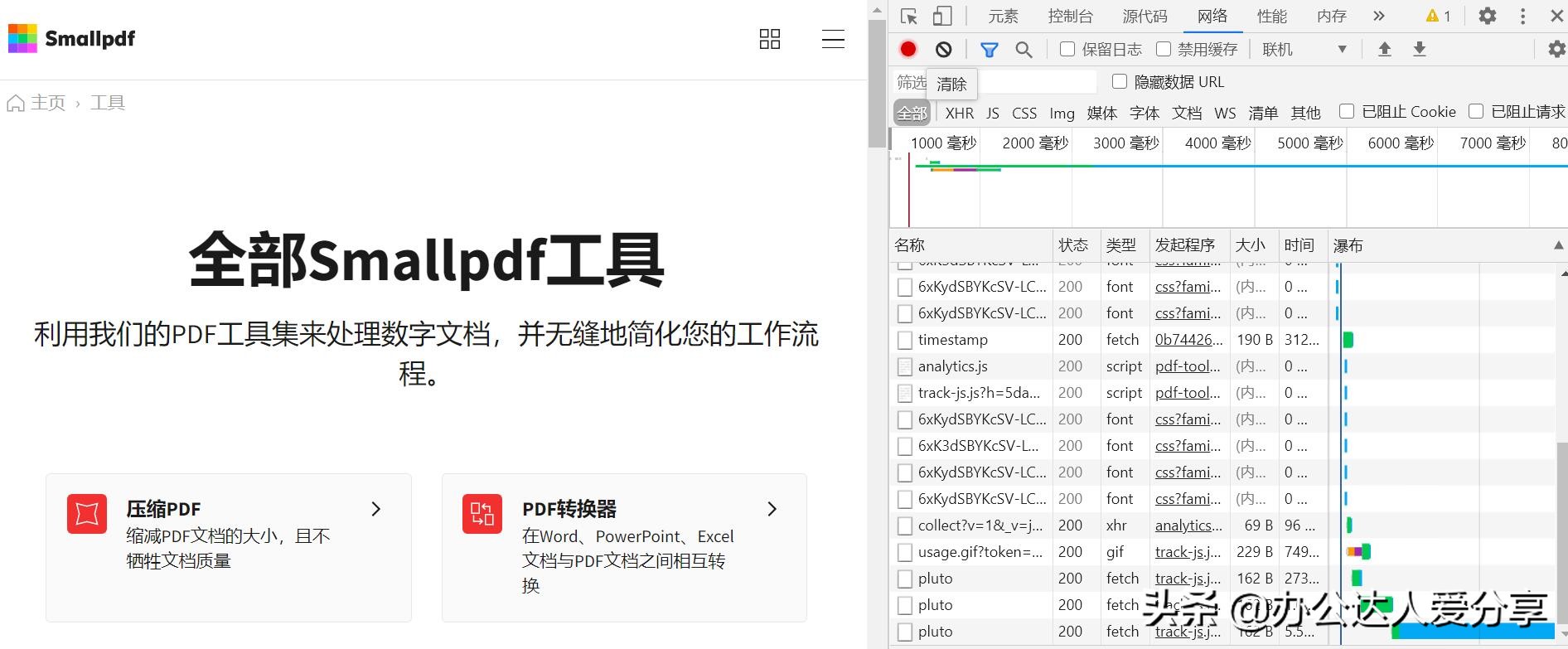Open network search magnifier icon
1568x649 pixels.
[1024, 50]
